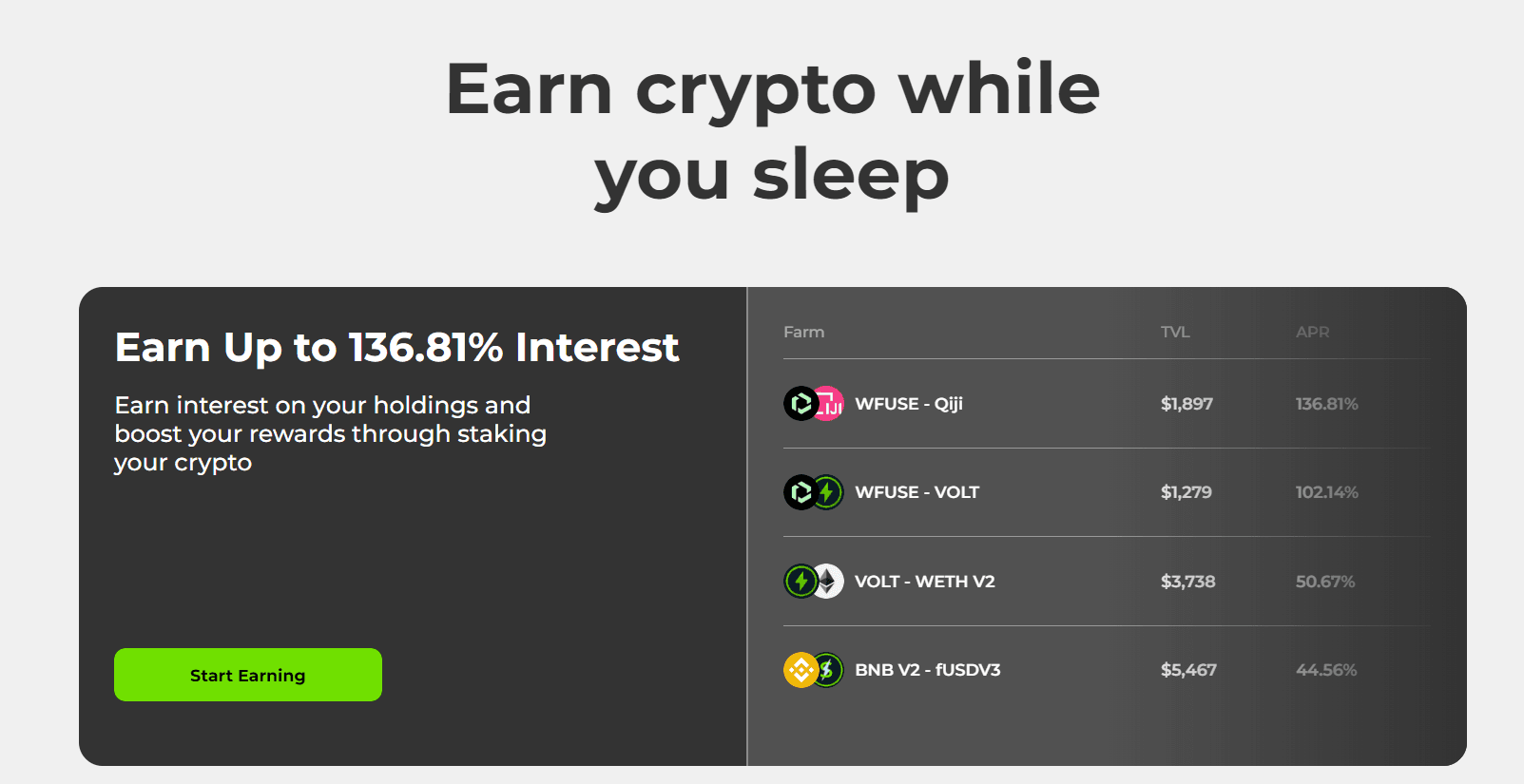Click the yellow BNB token icon
The image size is (1524, 784).
pos(801,670)
